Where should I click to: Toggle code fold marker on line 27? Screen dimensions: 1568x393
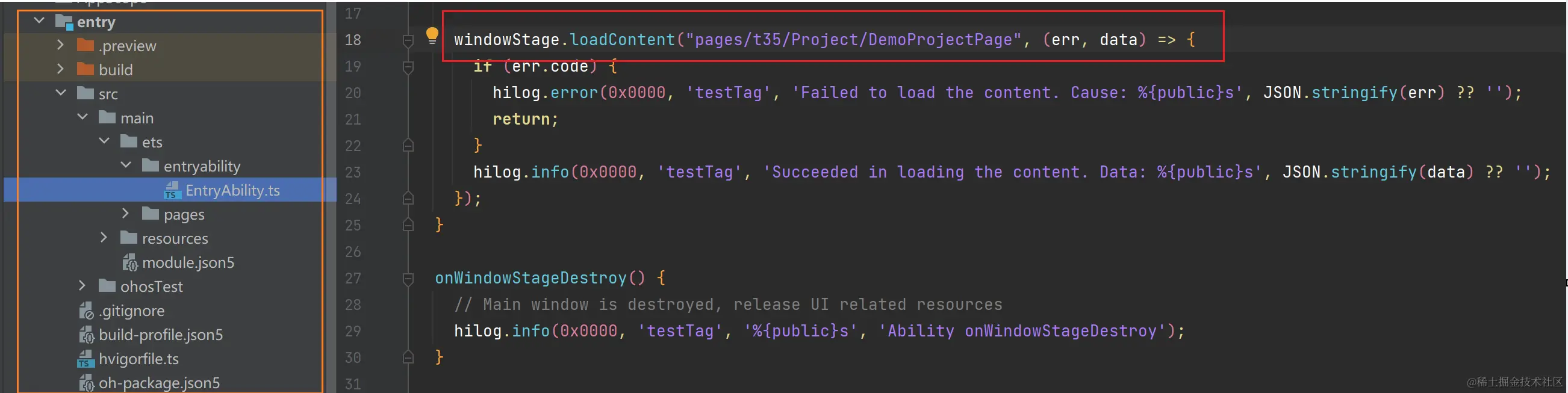point(408,279)
